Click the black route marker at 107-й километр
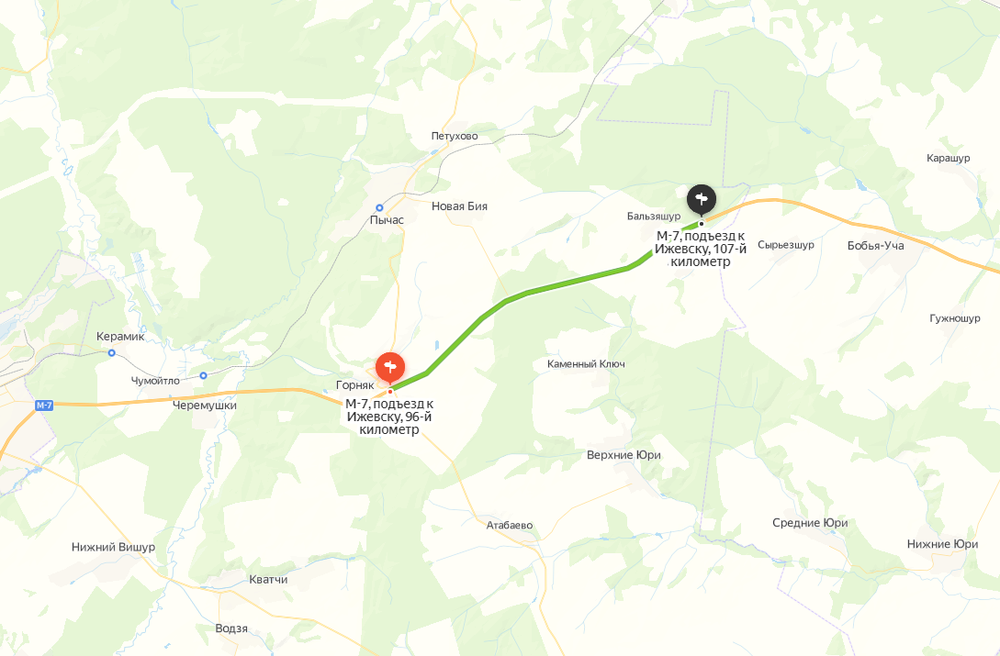This screenshot has width=1000, height=656. tap(702, 200)
